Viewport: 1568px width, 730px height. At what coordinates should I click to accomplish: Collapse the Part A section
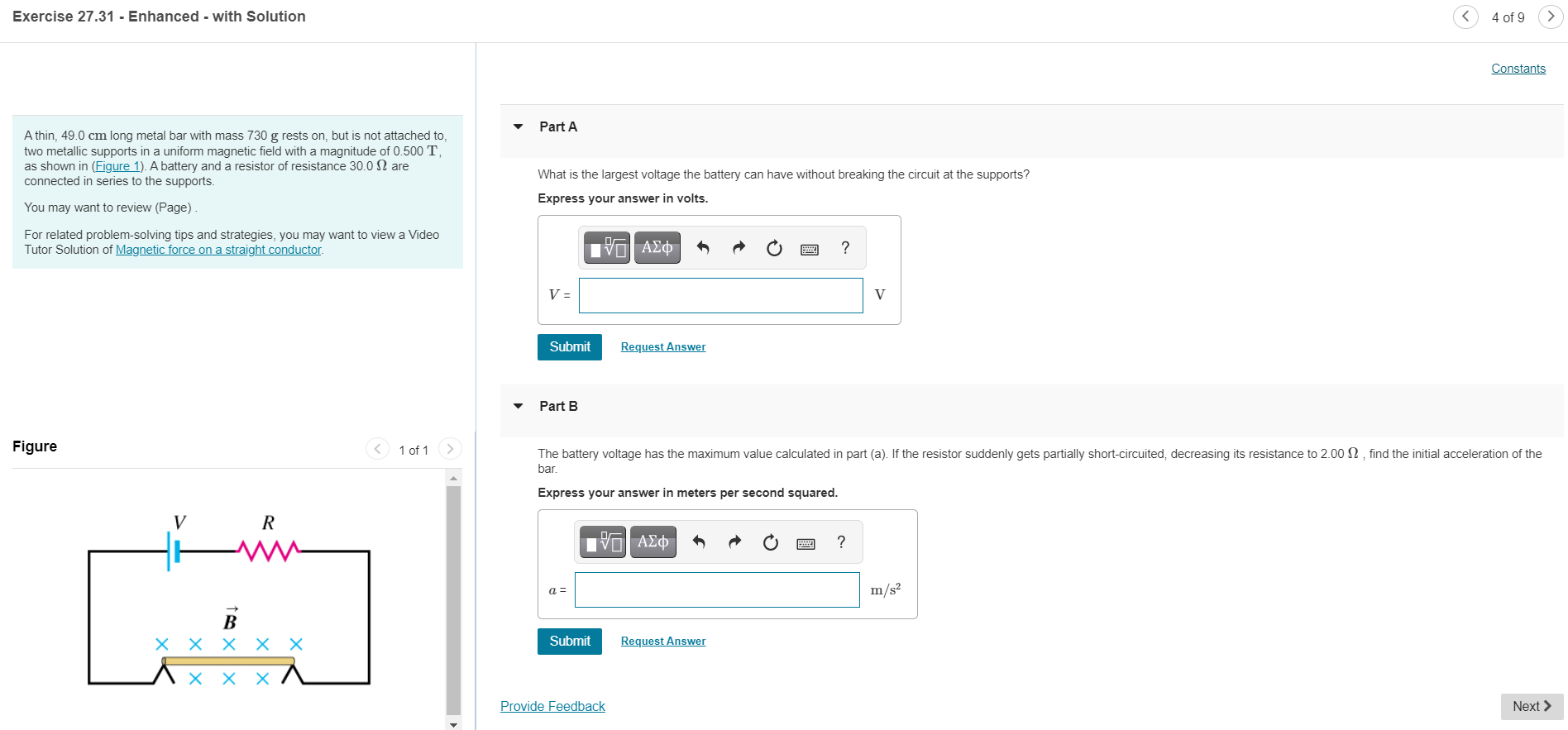point(519,126)
